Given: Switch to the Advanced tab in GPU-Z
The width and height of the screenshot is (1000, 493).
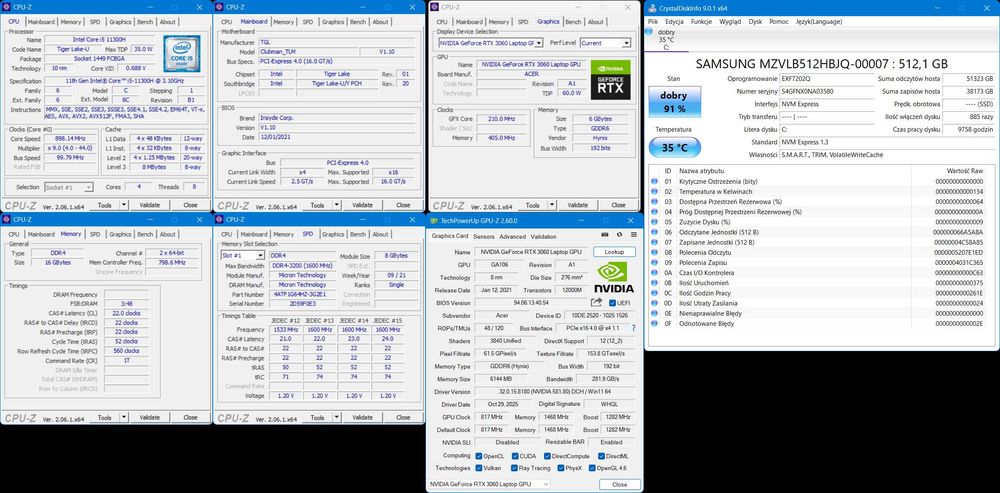Looking at the screenshot, I should [513, 236].
